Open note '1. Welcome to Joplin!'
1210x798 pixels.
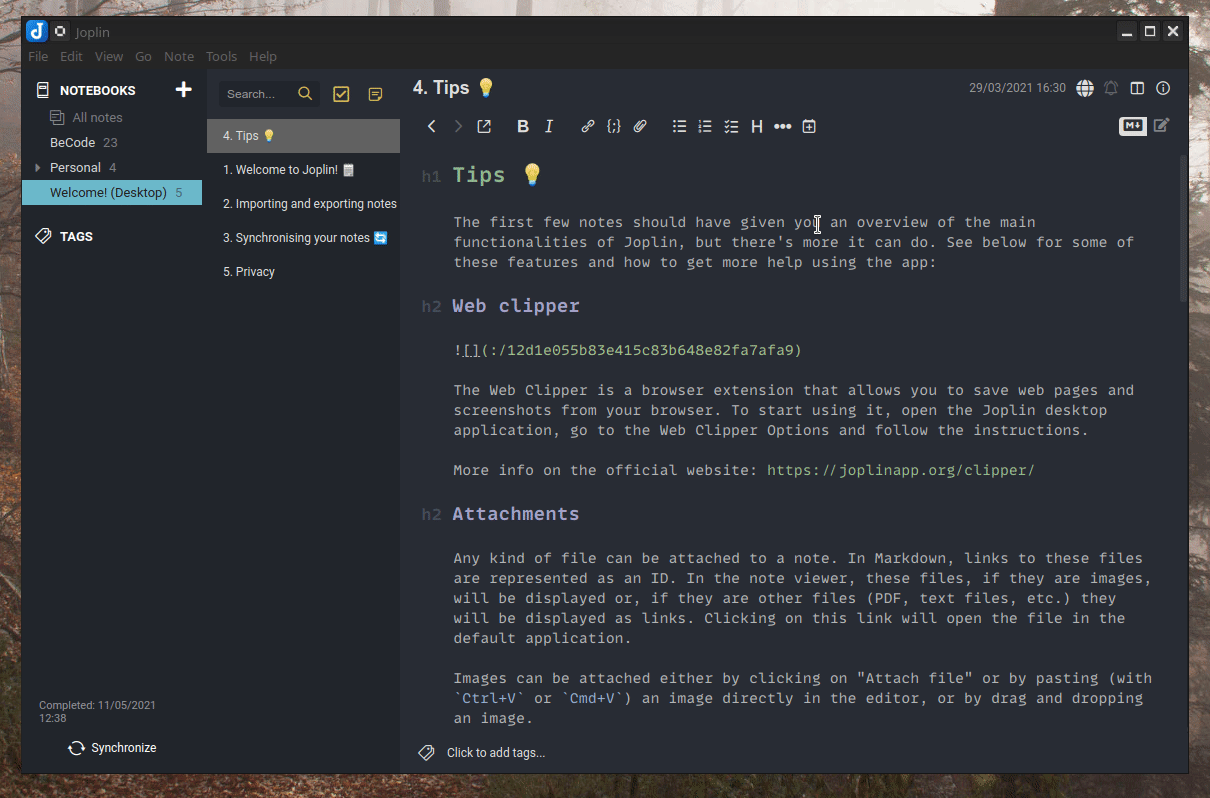click(x=303, y=170)
